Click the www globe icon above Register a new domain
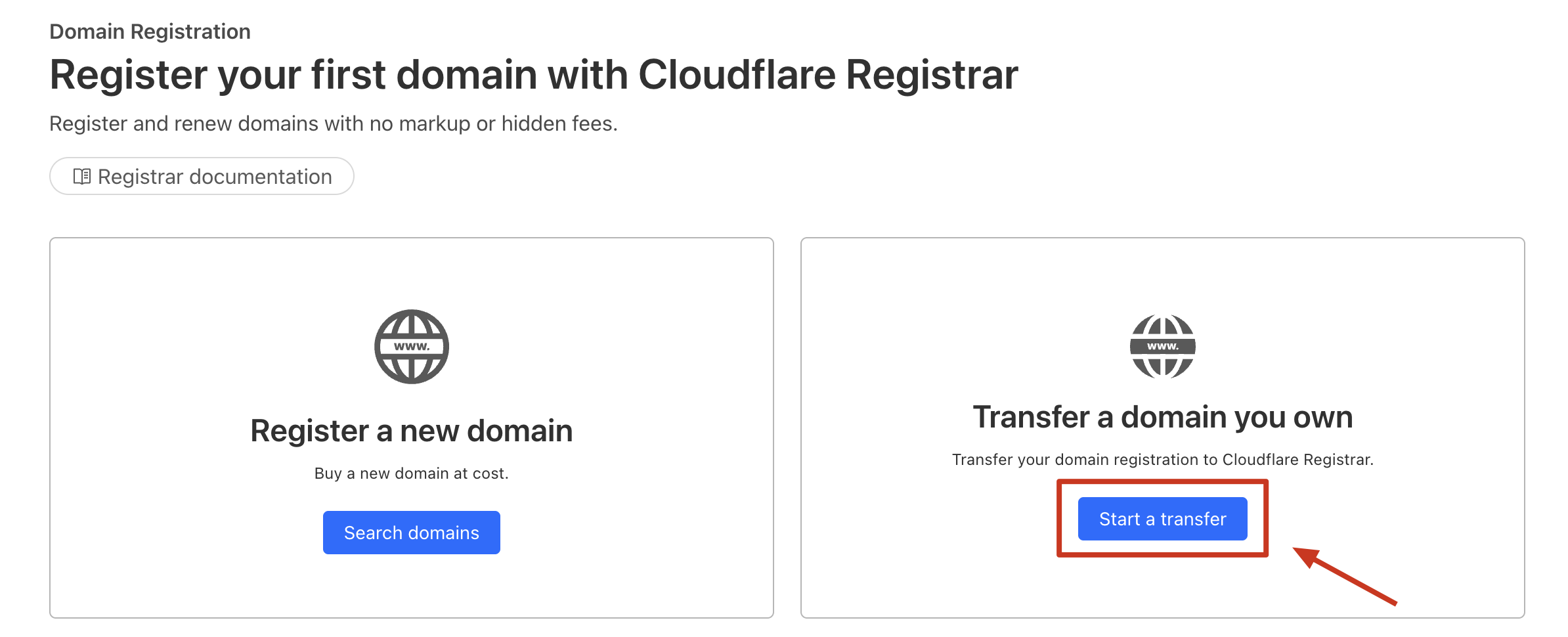 [412, 347]
